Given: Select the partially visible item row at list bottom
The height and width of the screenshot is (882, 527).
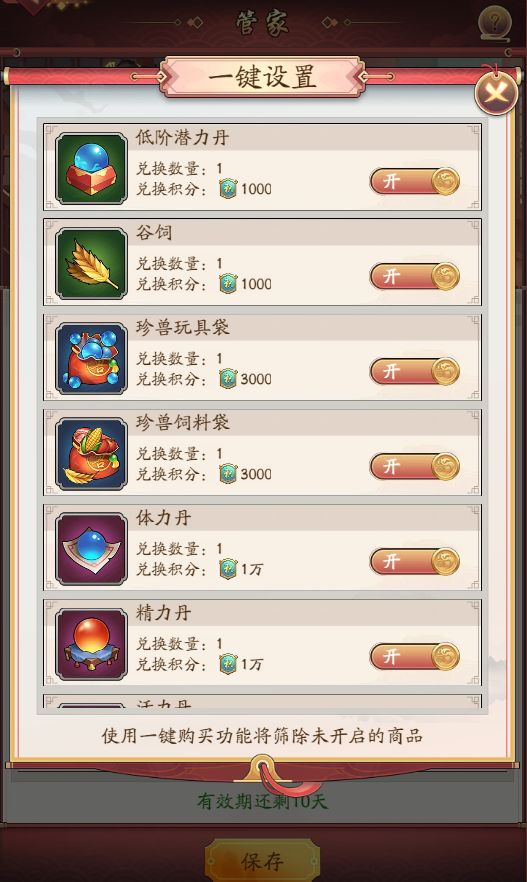Looking at the screenshot, I should (x=262, y=701).
